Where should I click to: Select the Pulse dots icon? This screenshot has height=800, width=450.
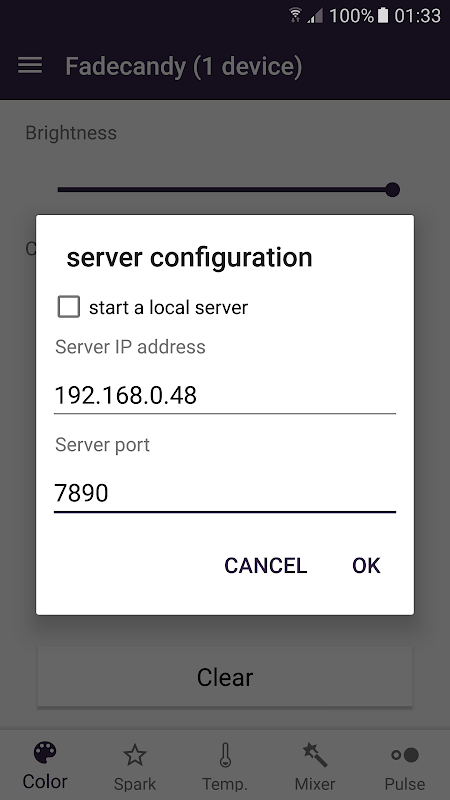click(405, 755)
